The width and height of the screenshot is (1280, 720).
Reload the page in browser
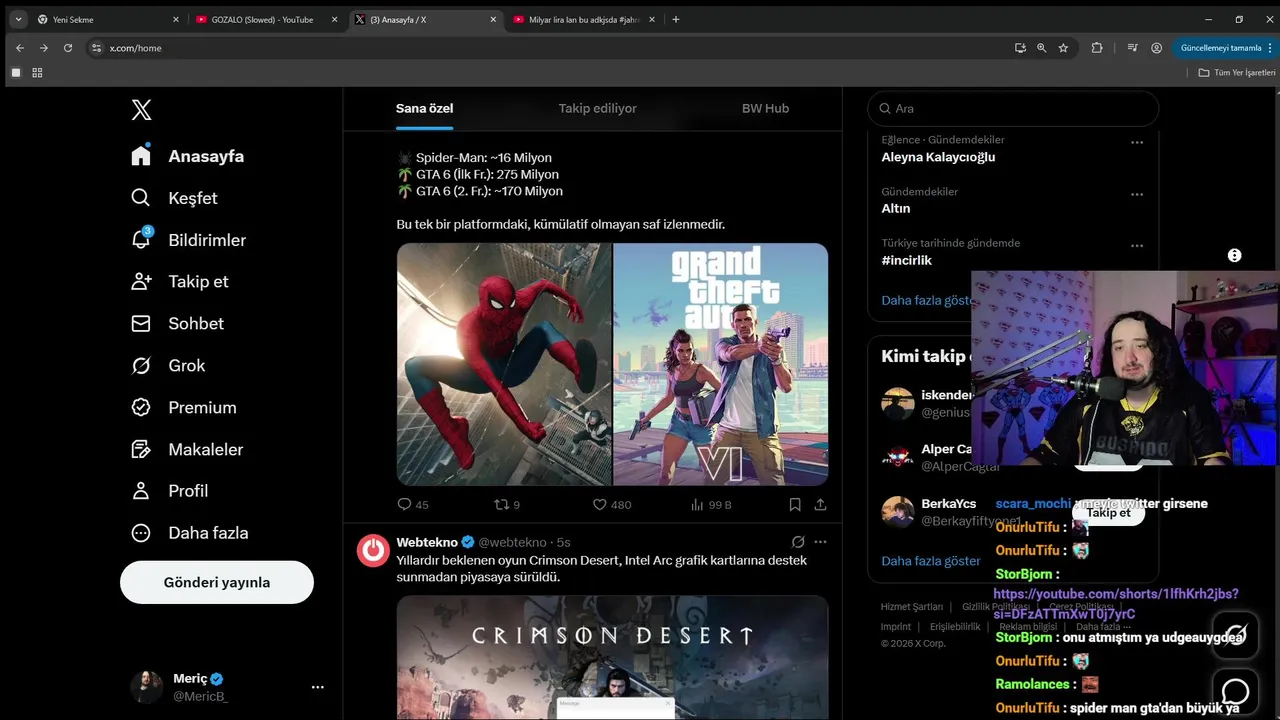[x=68, y=48]
